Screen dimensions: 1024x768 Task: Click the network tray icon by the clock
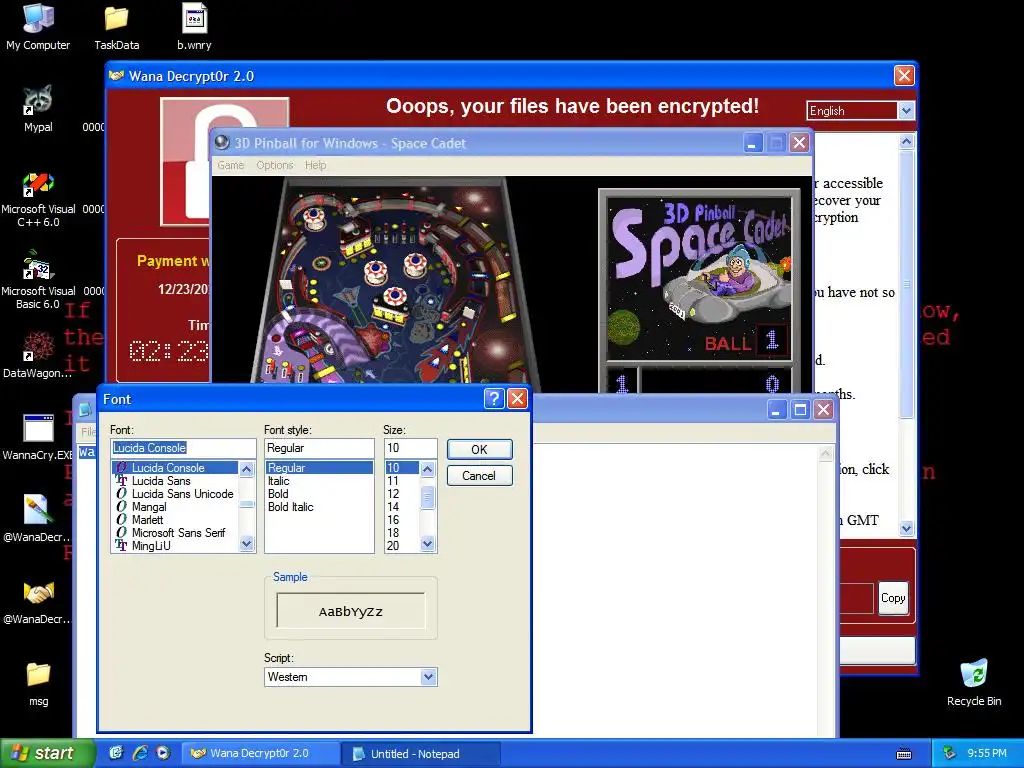[950, 754]
